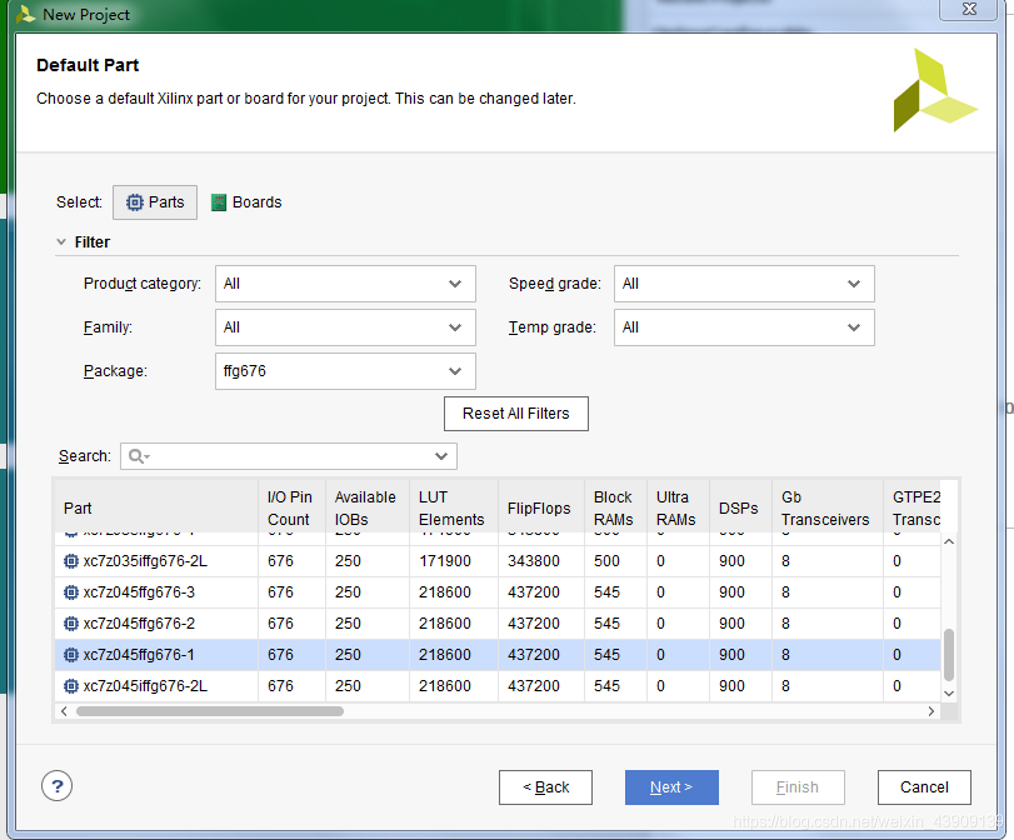Sort by Gb Transceivers column header
The image size is (1014, 840).
click(x=827, y=508)
